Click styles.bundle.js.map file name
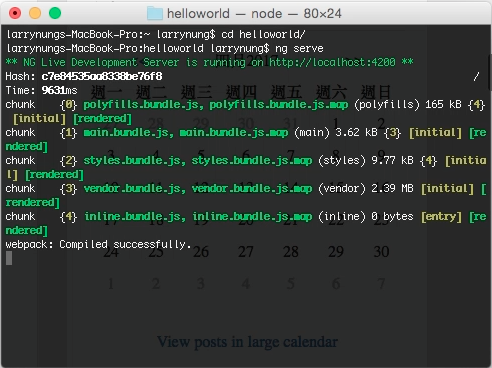 pyautogui.click(x=252, y=161)
